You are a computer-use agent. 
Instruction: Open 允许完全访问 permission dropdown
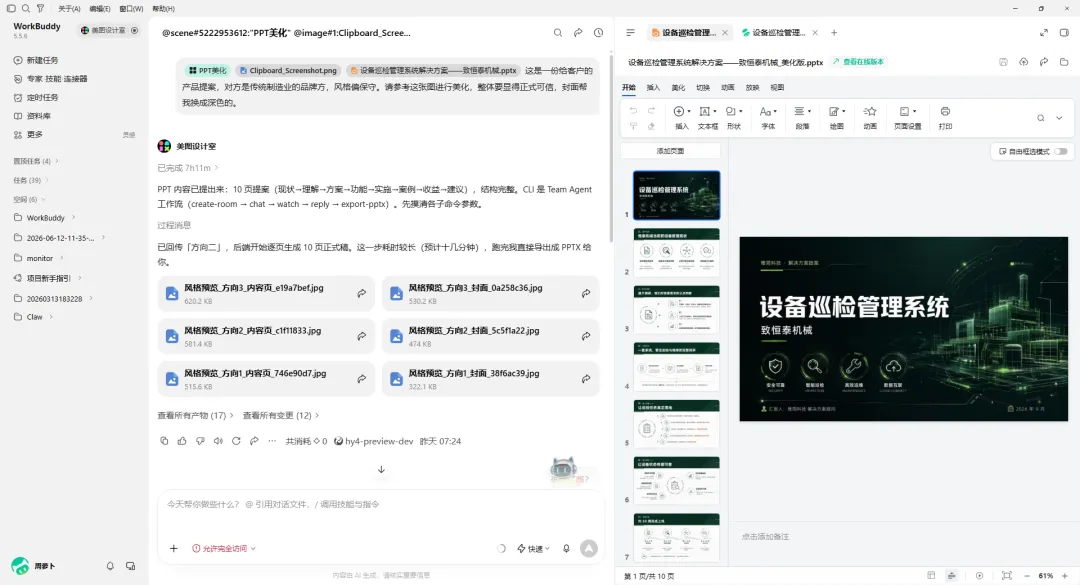pos(224,548)
